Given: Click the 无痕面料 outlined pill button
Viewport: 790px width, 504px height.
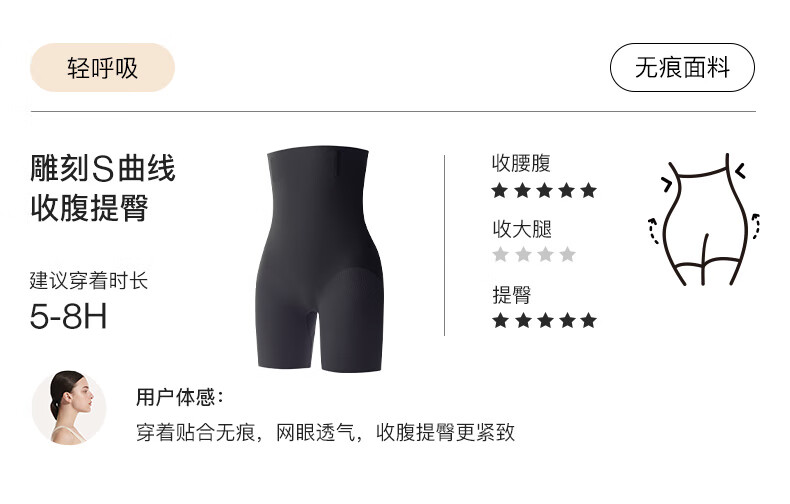Looking at the screenshot, I should 682,68.
